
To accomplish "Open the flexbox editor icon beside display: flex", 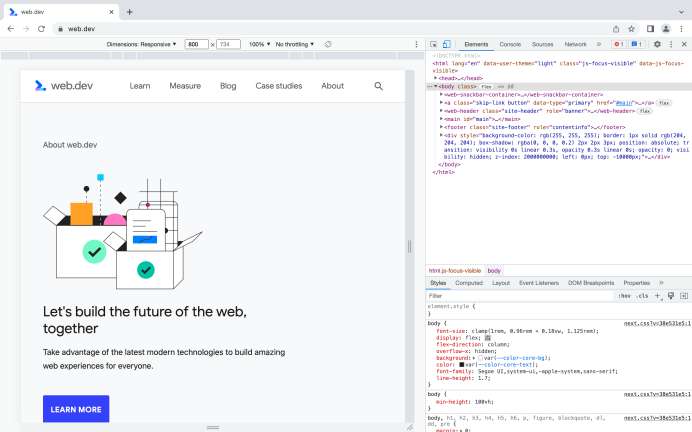I will click(x=488, y=338).
